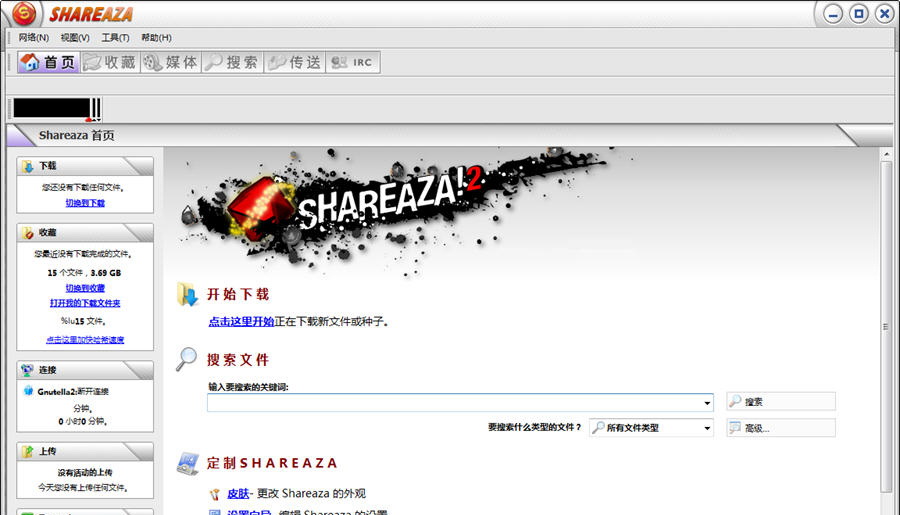Click the 高级... advanced search button
The height and width of the screenshot is (515, 900).
pos(781,428)
